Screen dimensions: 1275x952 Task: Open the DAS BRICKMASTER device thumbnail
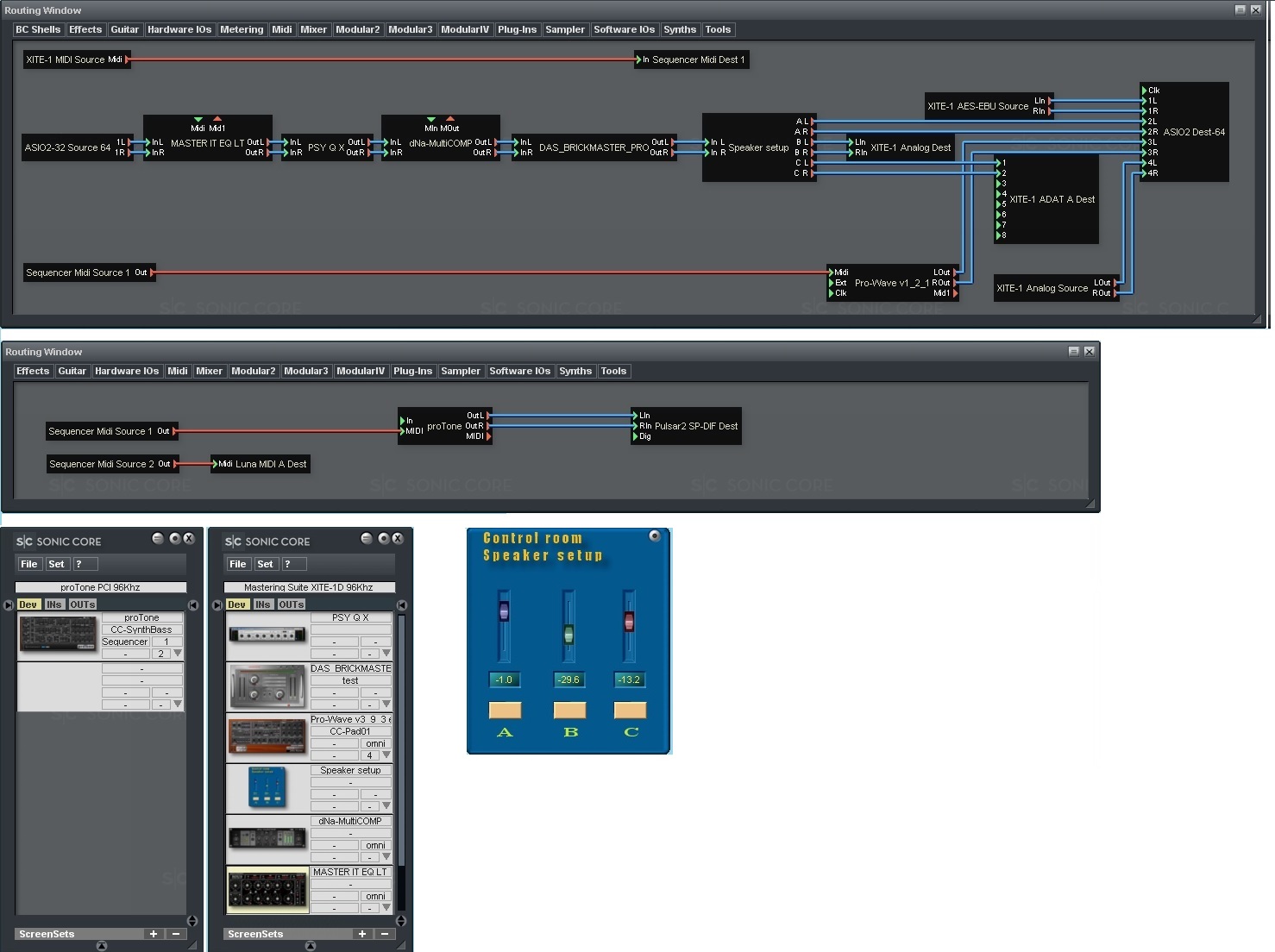tap(267, 686)
